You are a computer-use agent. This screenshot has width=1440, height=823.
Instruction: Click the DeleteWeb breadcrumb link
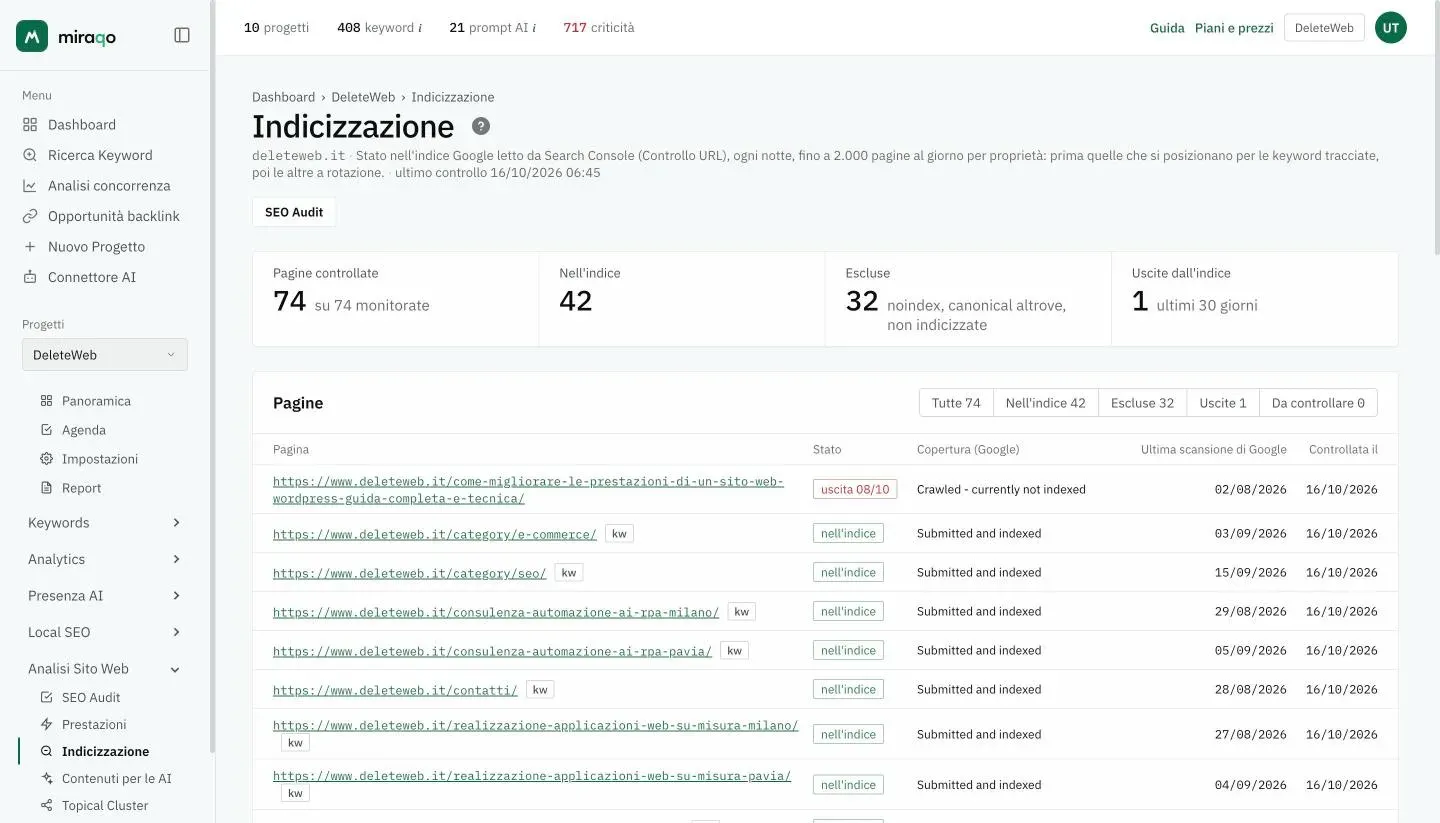pyautogui.click(x=363, y=97)
